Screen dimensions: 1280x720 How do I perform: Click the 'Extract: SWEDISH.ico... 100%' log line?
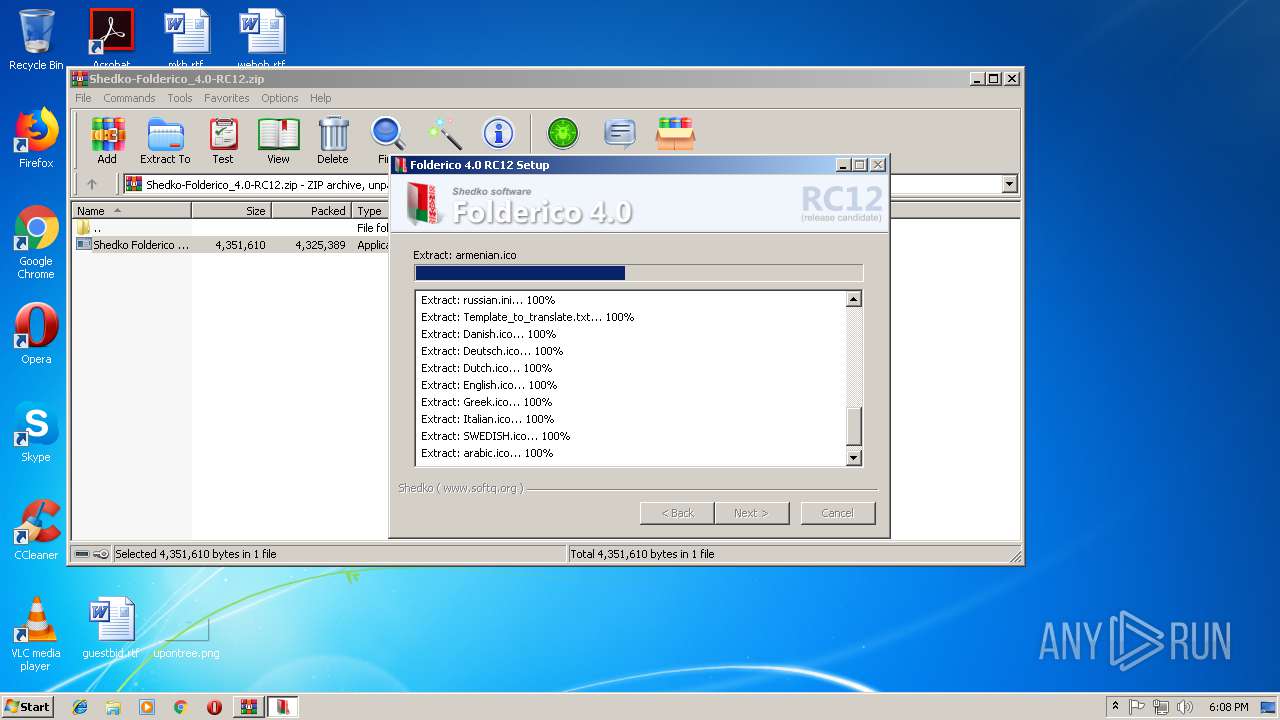point(495,436)
